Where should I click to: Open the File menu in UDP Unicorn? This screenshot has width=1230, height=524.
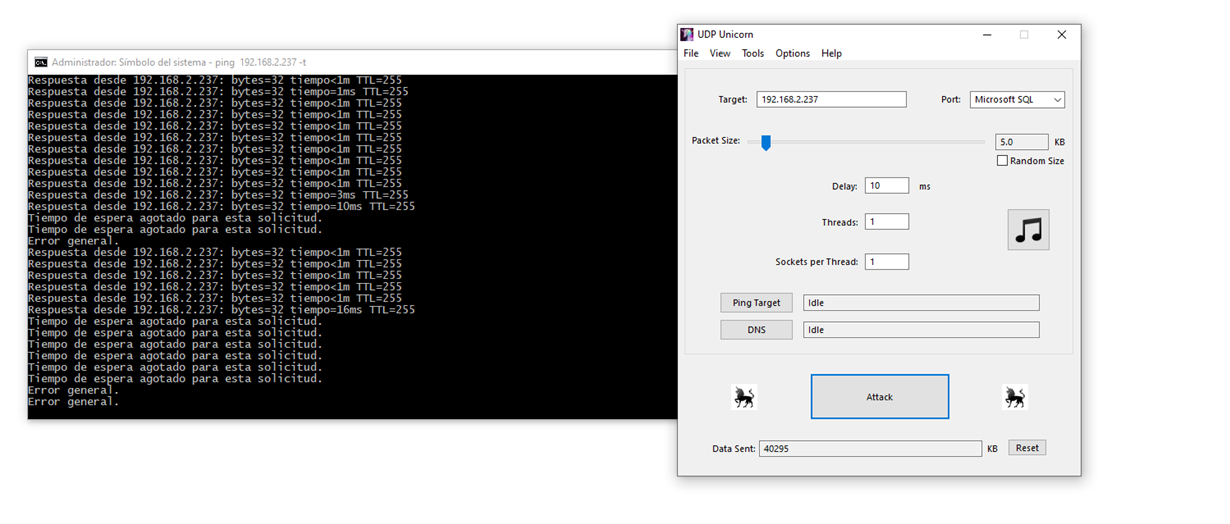[x=691, y=54]
